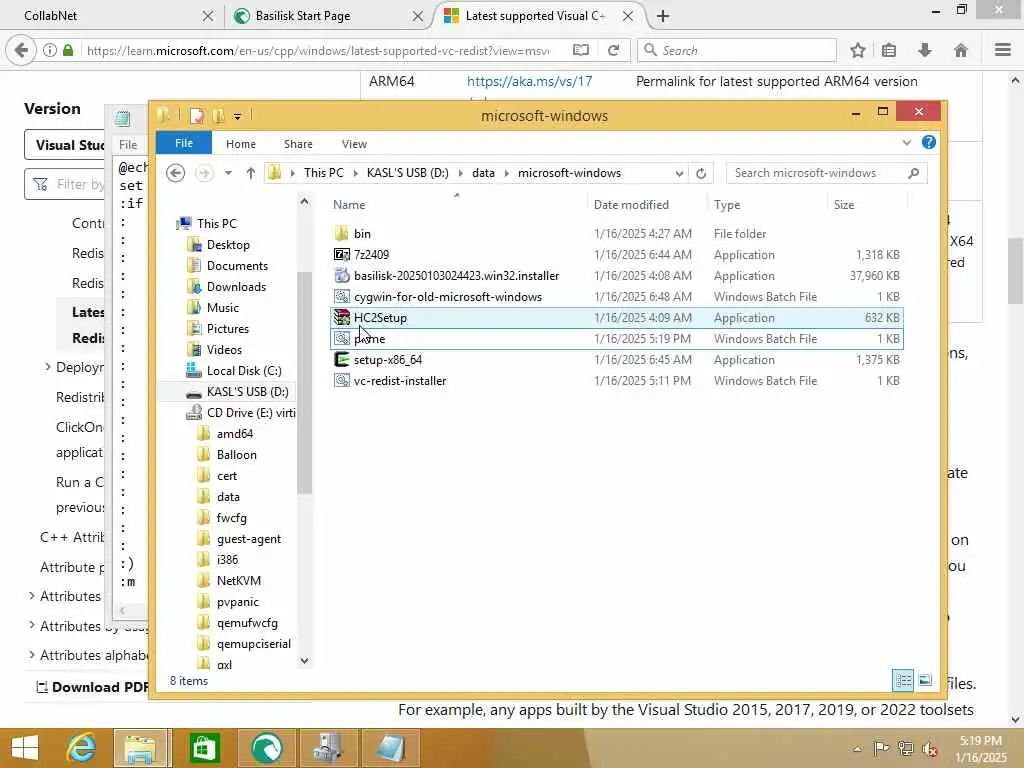Viewport: 1024px width, 768px height.
Task: Expand the Attributes item in docs sidebar
Action: [x=31, y=596]
